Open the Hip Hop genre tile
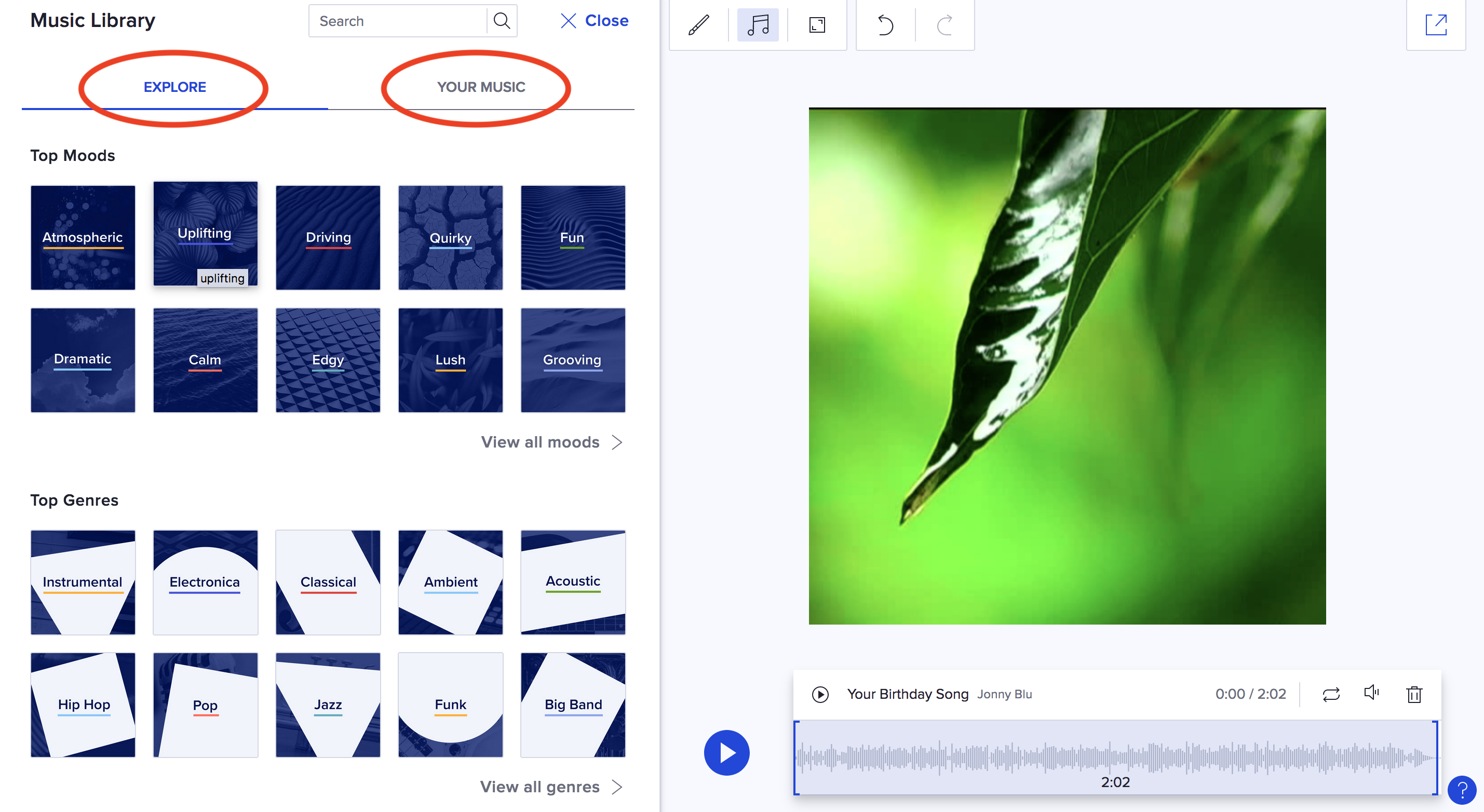This screenshot has height=812, width=1484. [x=83, y=705]
